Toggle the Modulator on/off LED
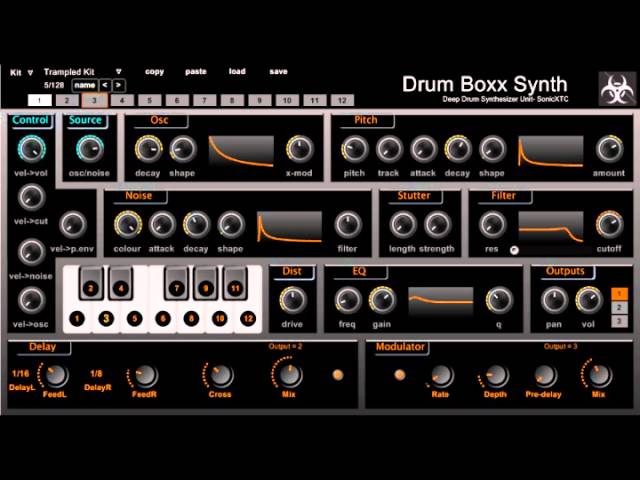Image resolution: width=640 pixels, height=480 pixels. point(400,375)
